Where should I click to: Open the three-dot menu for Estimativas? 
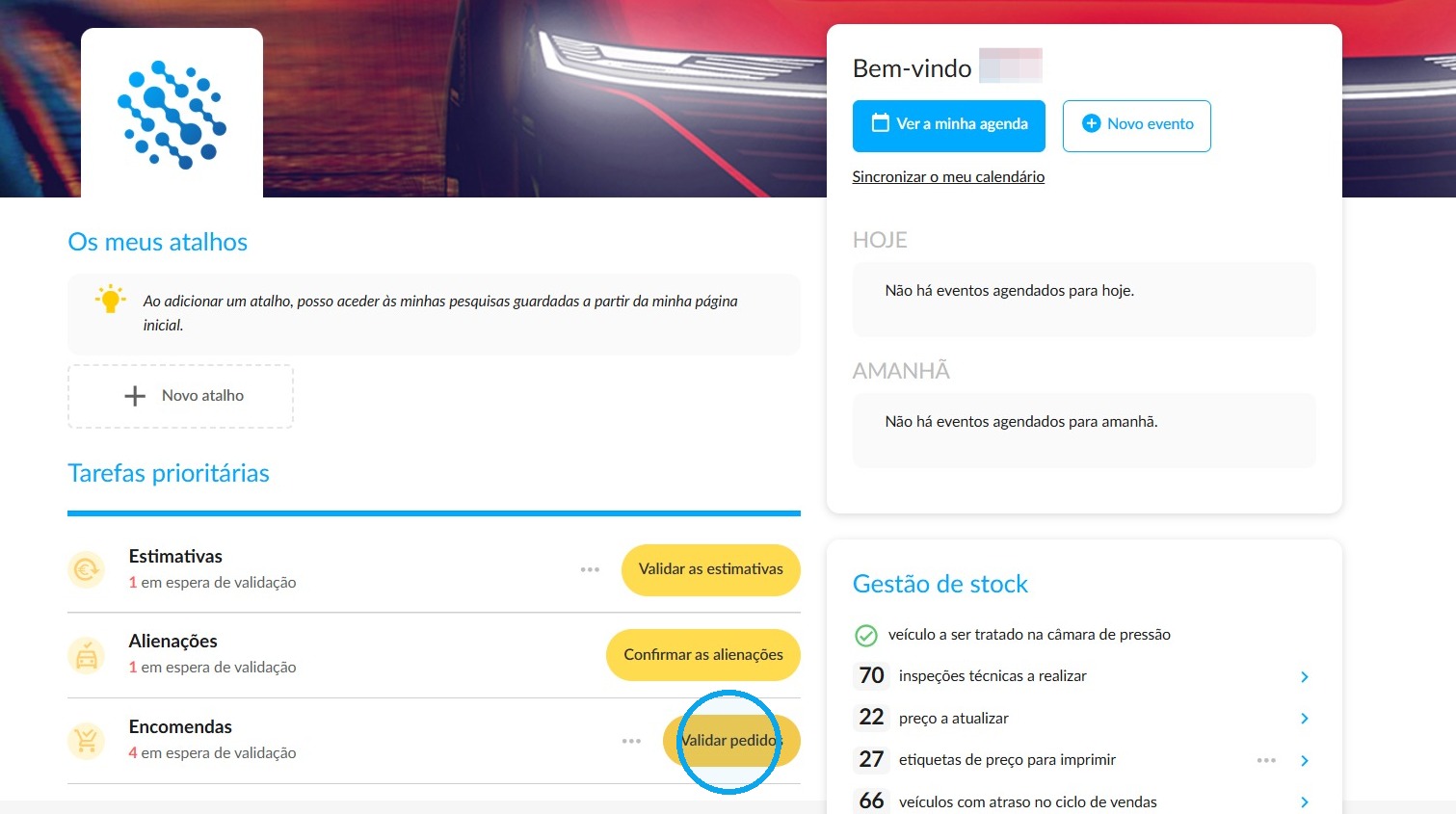pos(590,569)
